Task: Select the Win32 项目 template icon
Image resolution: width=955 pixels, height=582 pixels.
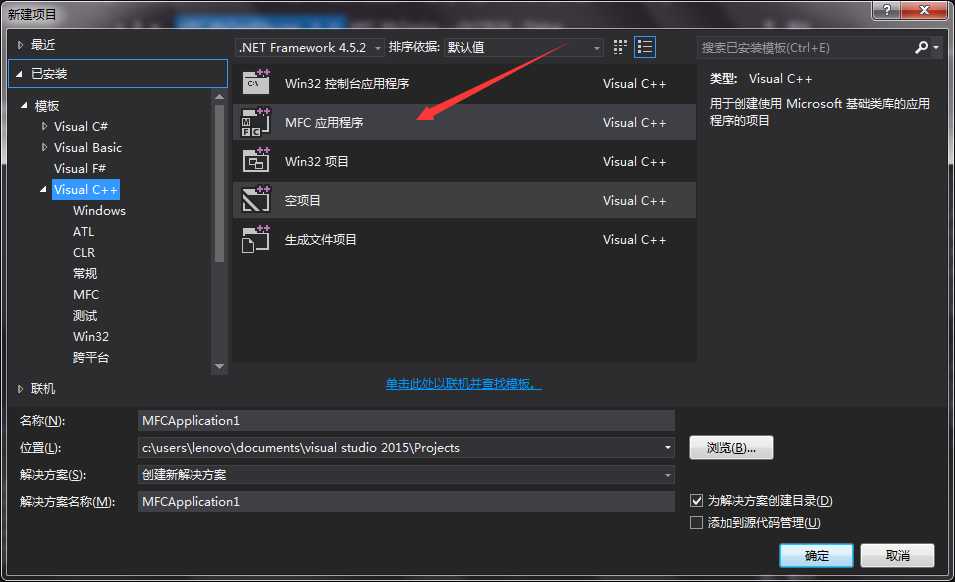Action: pos(256,161)
